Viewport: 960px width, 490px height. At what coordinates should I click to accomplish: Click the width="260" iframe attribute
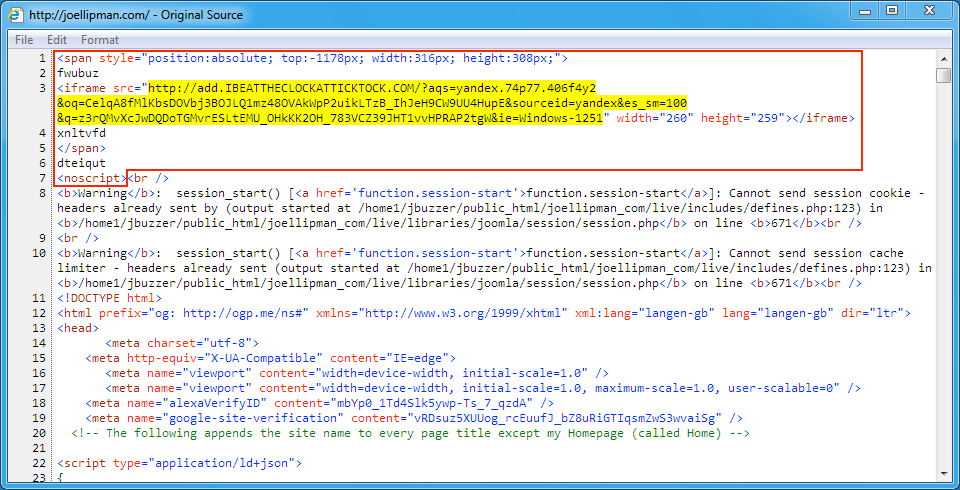click(655, 118)
